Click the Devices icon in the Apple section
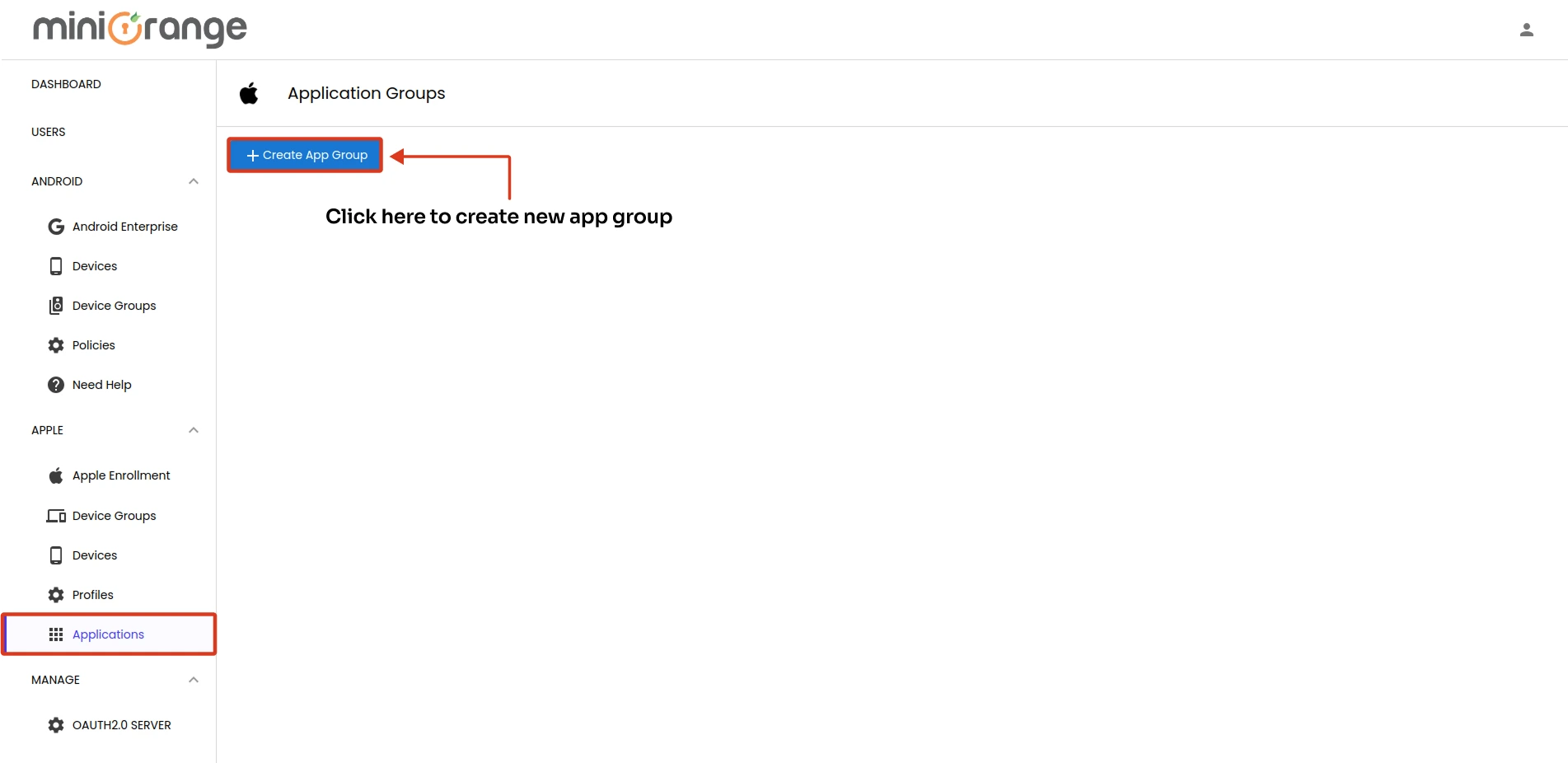This screenshot has height=763, width=1568. (55, 555)
